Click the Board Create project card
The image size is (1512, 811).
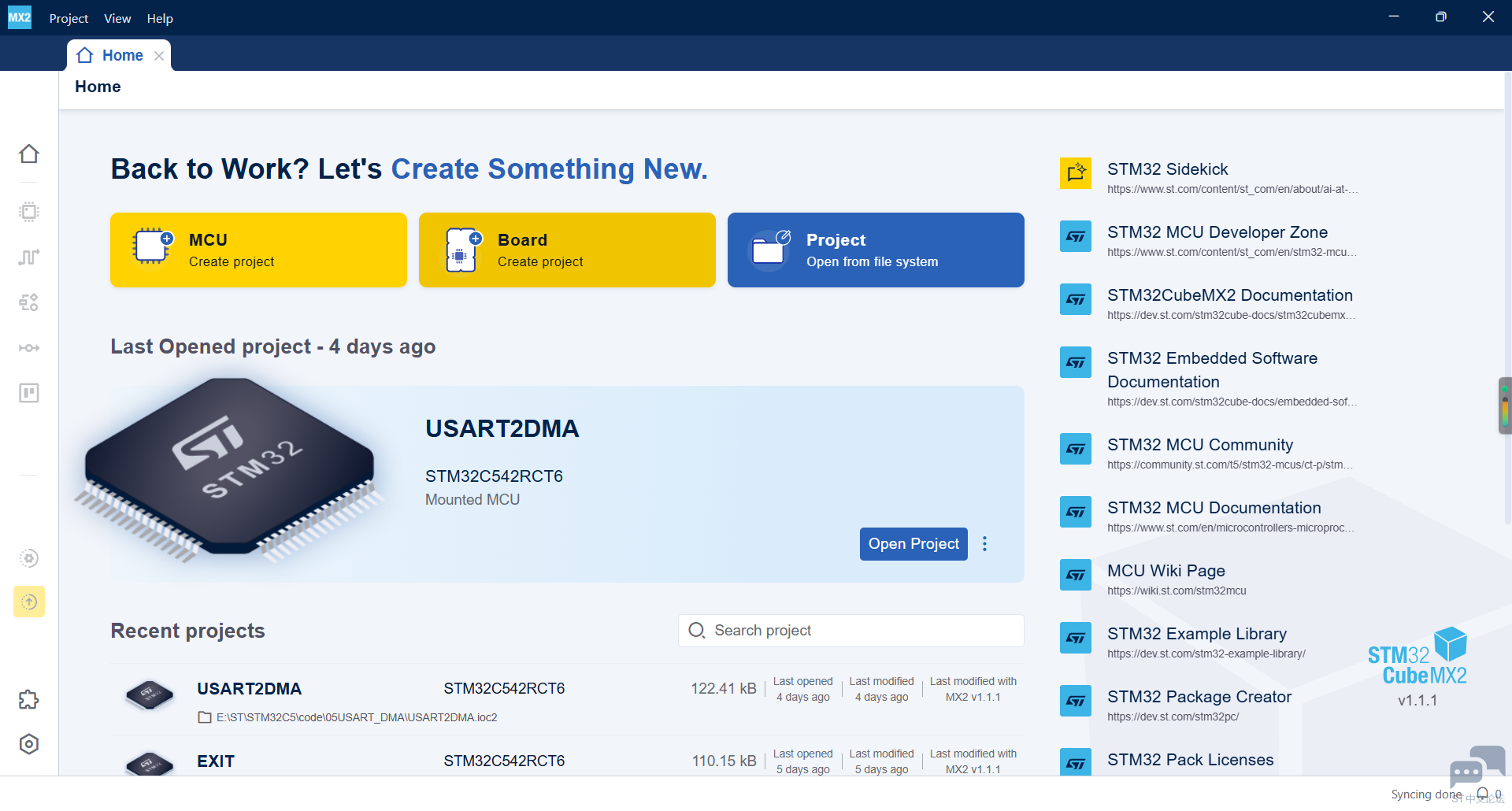(567, 250)
